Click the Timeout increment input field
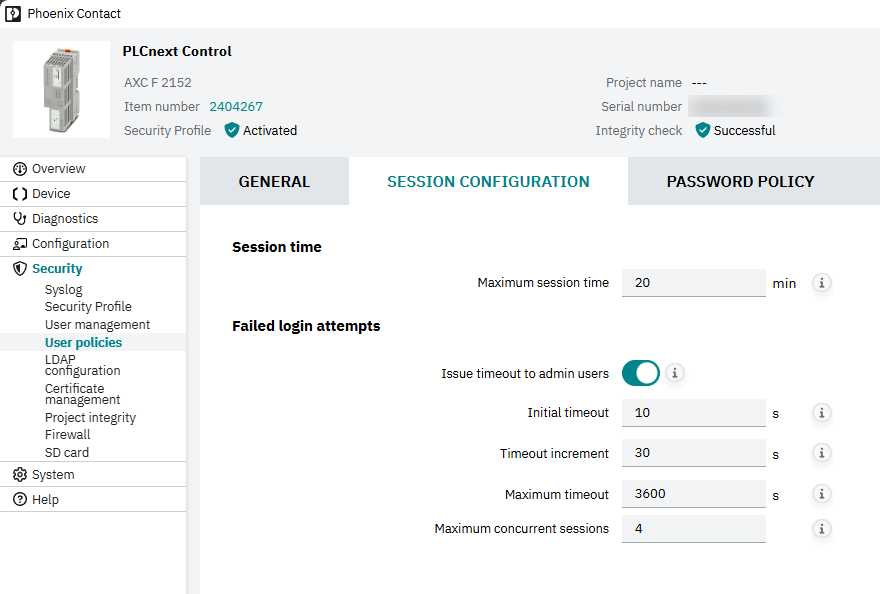 coord(694,453)
